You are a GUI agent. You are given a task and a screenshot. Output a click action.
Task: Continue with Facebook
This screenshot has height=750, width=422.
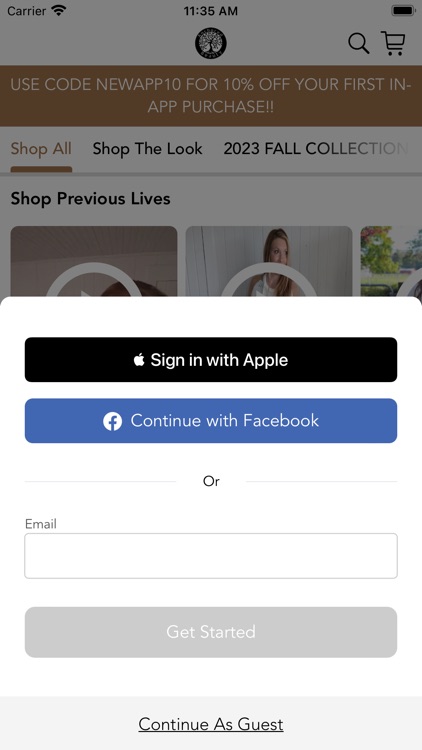pyautogui.click(x=211, y=421)
